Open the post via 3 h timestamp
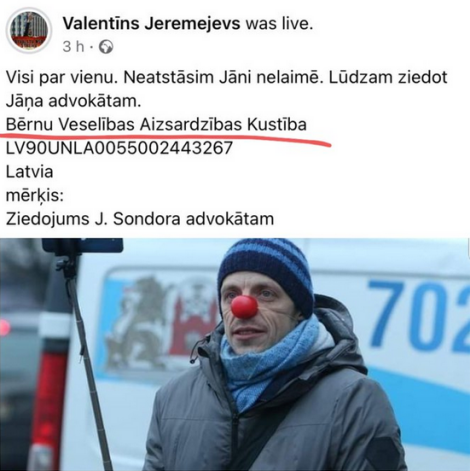 (73, 47)
